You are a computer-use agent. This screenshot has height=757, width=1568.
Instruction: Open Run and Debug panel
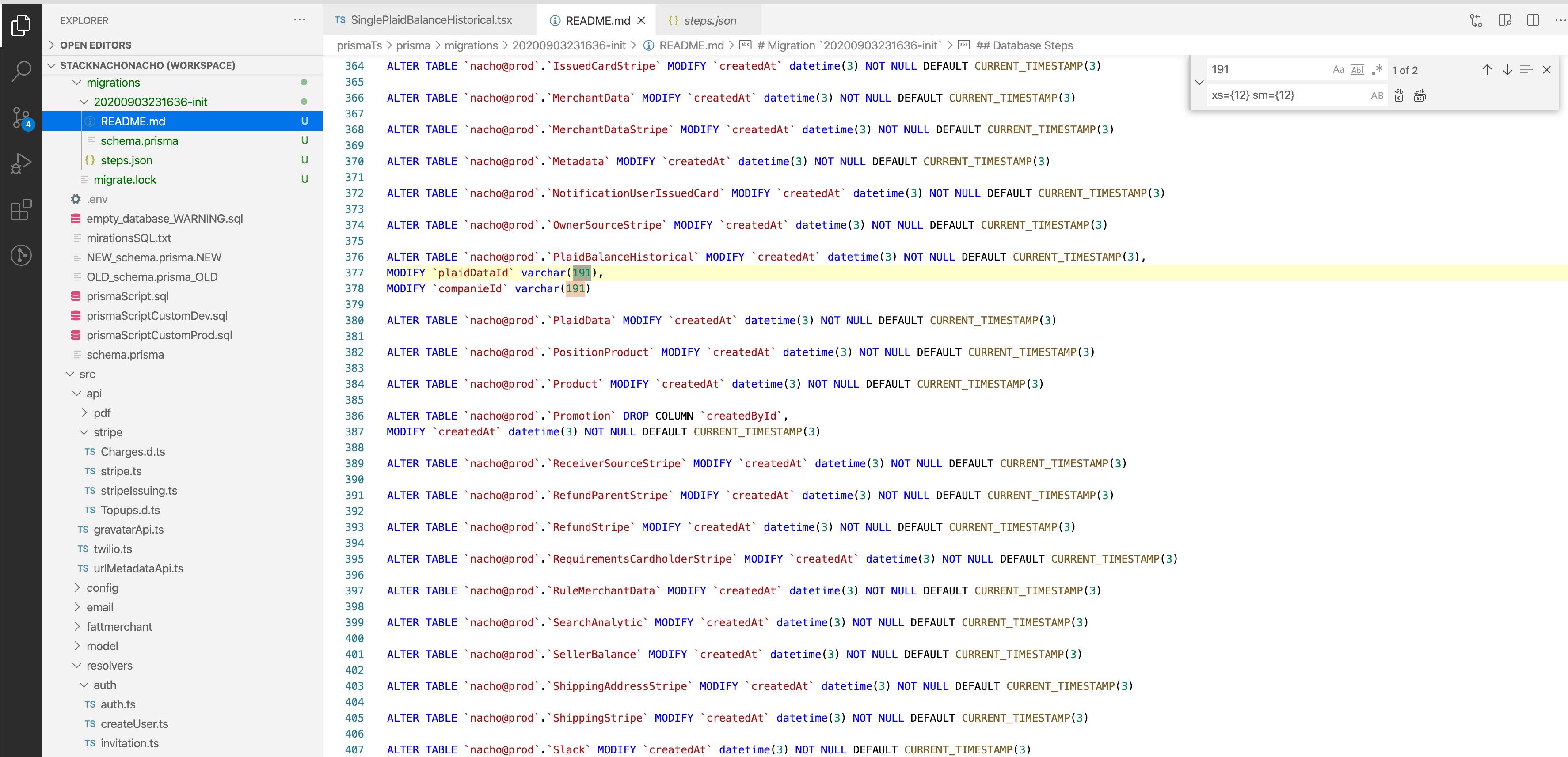21,163
